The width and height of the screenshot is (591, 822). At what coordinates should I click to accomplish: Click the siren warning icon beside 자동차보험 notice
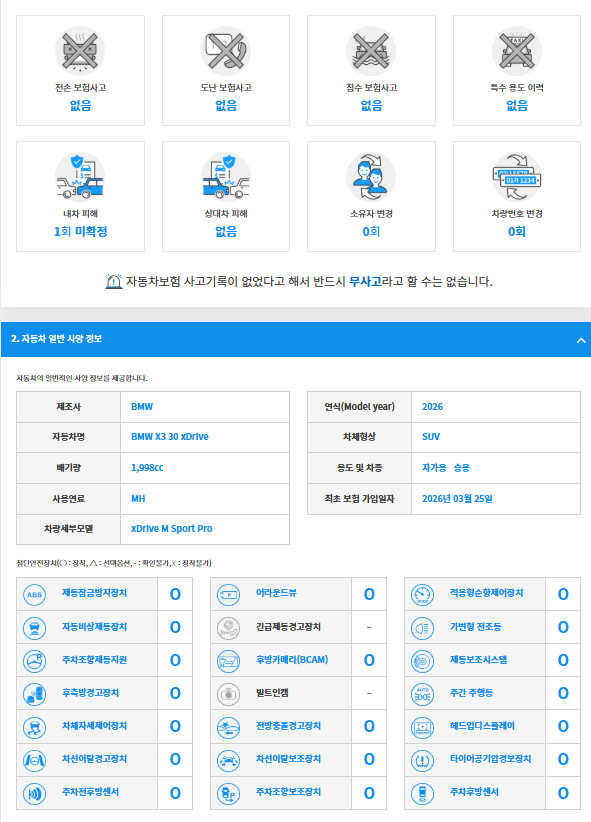coord(113,282)
